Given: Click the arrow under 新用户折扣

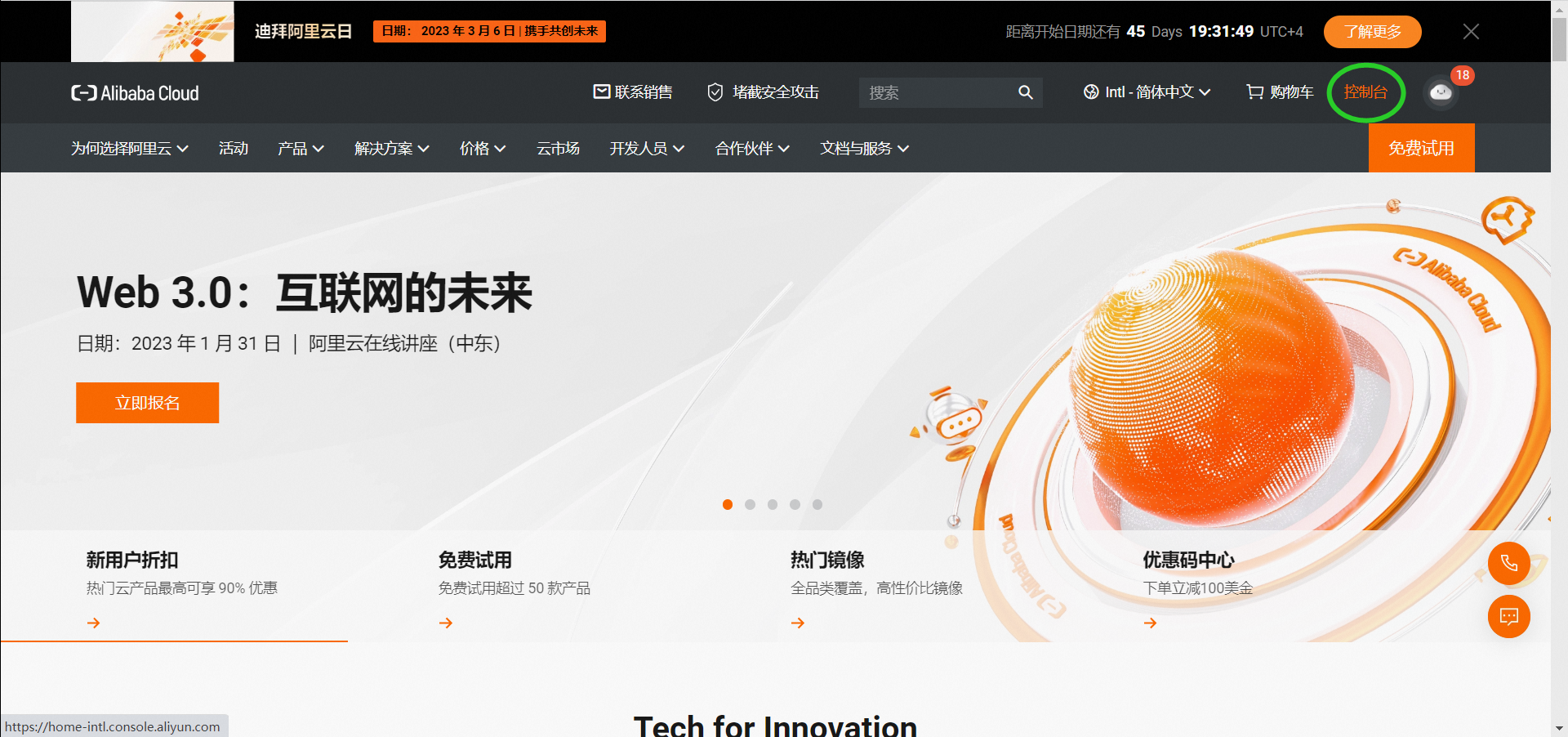Looking at the screenshot, I should 94,623.
